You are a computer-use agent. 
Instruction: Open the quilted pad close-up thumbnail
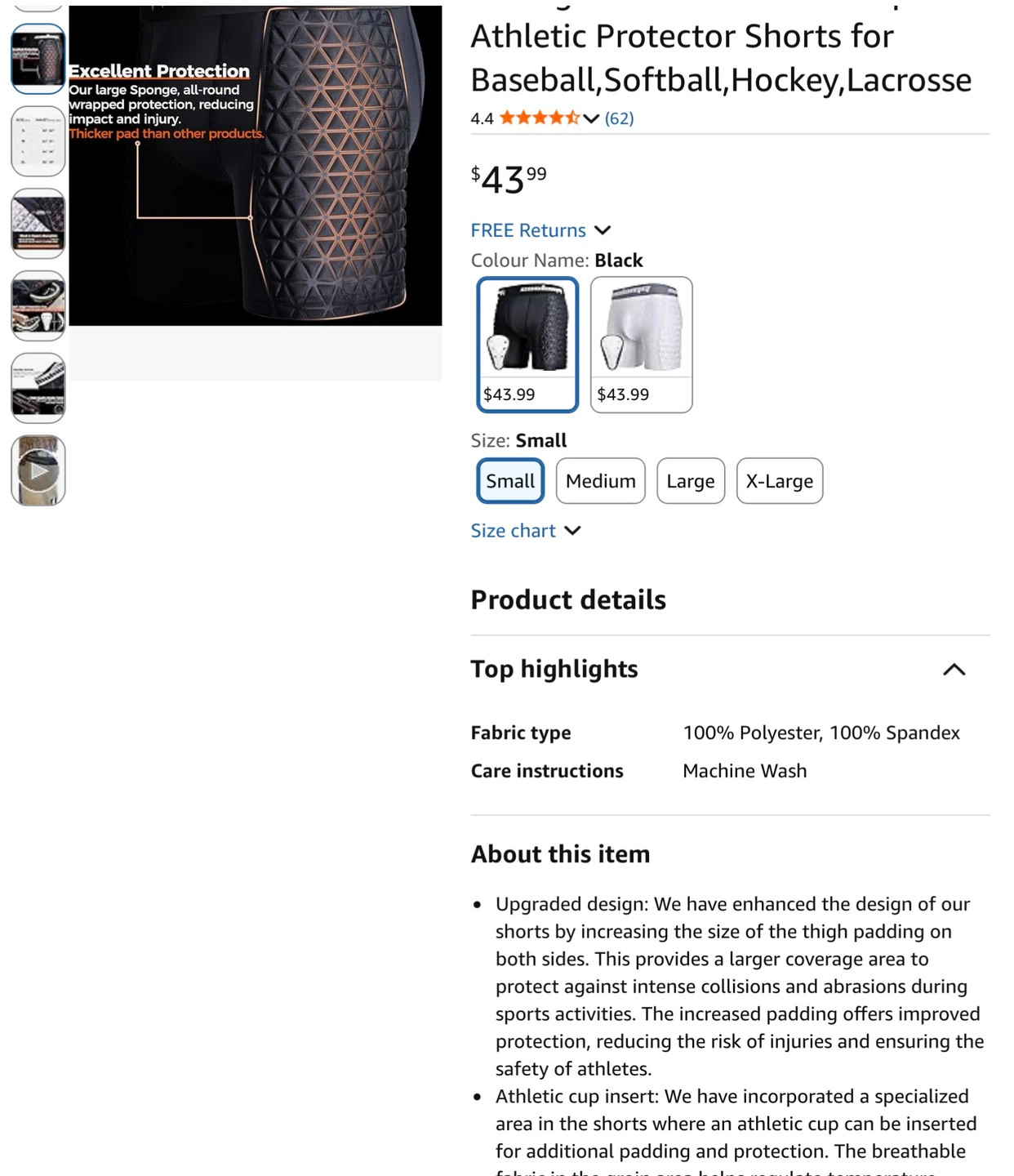click(38, 224)
